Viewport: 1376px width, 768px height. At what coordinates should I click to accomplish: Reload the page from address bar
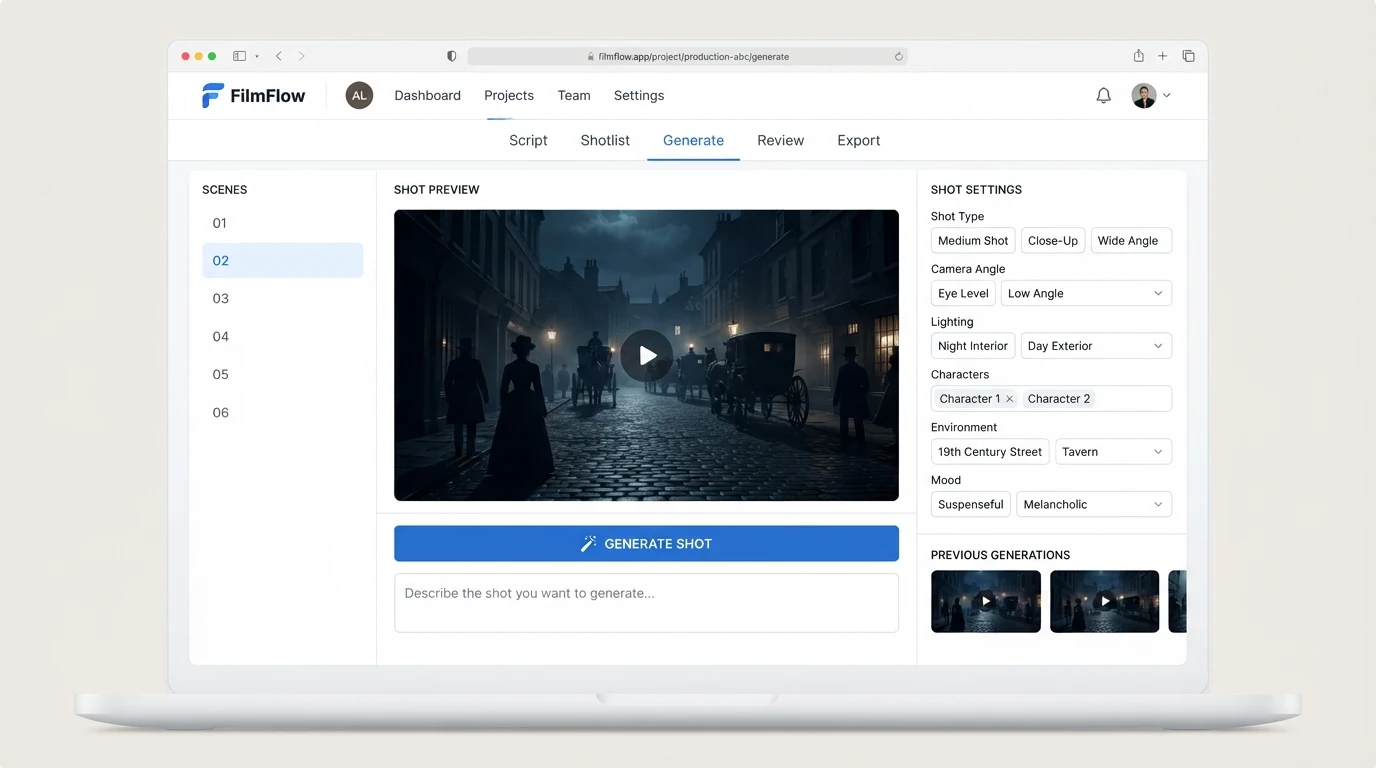coord(898,57)
